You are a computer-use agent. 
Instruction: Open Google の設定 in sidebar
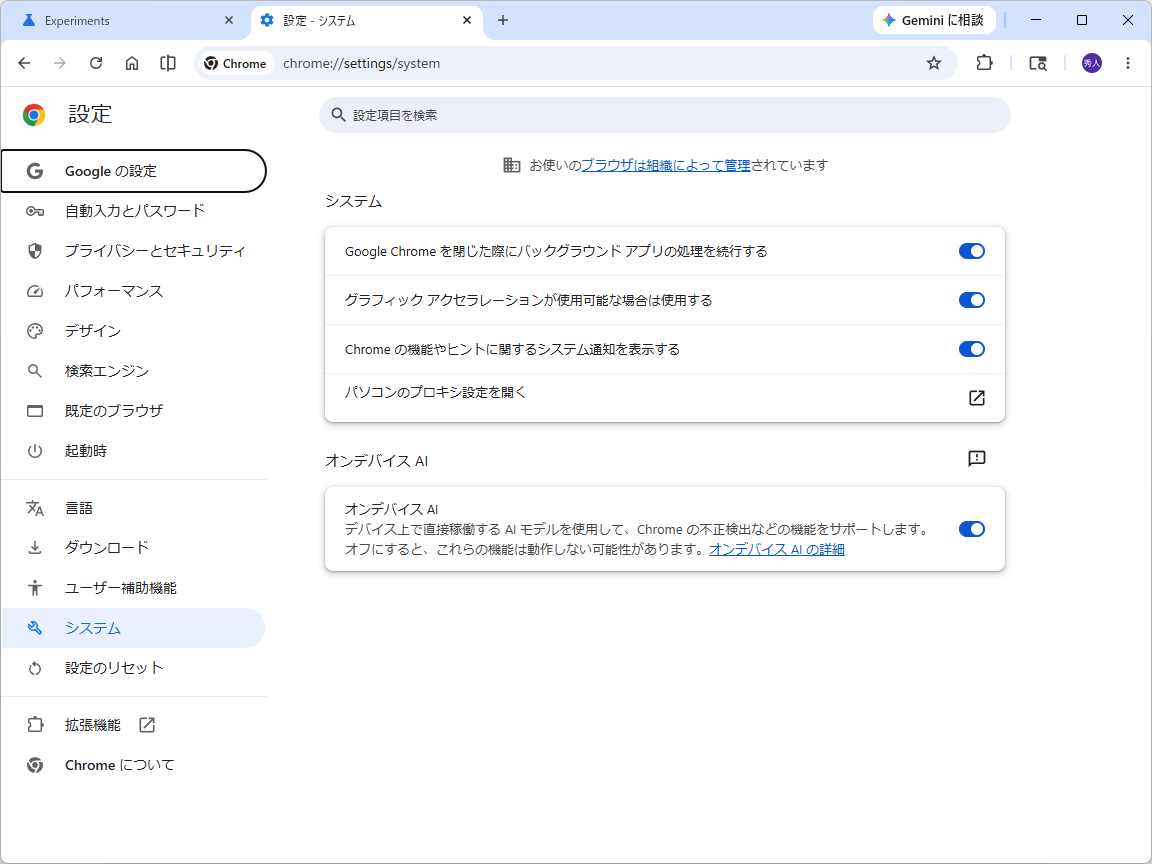[133, 171]
